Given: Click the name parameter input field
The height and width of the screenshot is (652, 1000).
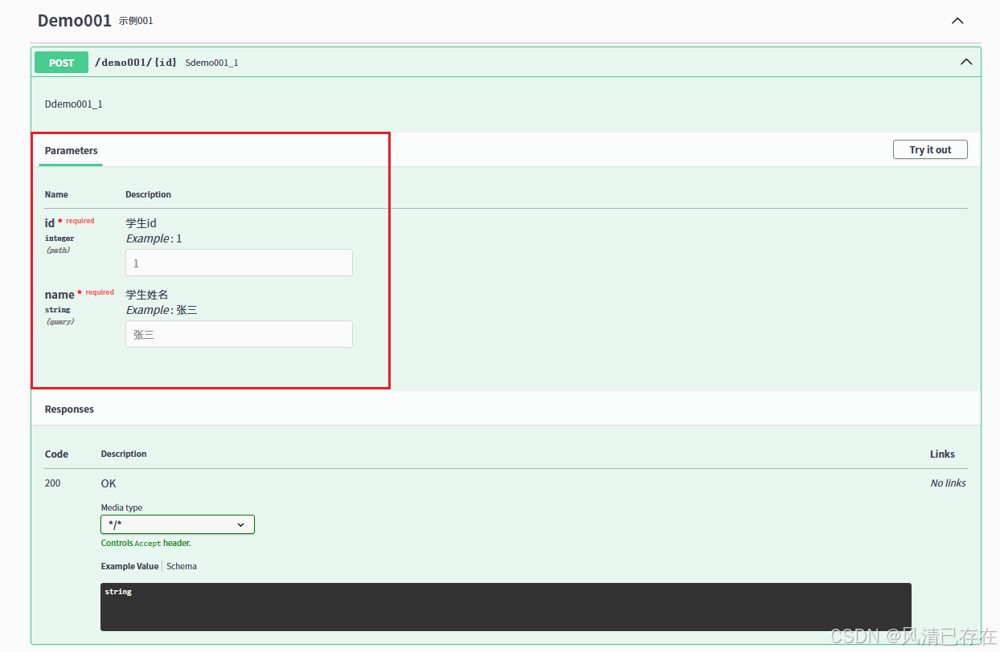Looking at the screenshot, I should [239, 334].
